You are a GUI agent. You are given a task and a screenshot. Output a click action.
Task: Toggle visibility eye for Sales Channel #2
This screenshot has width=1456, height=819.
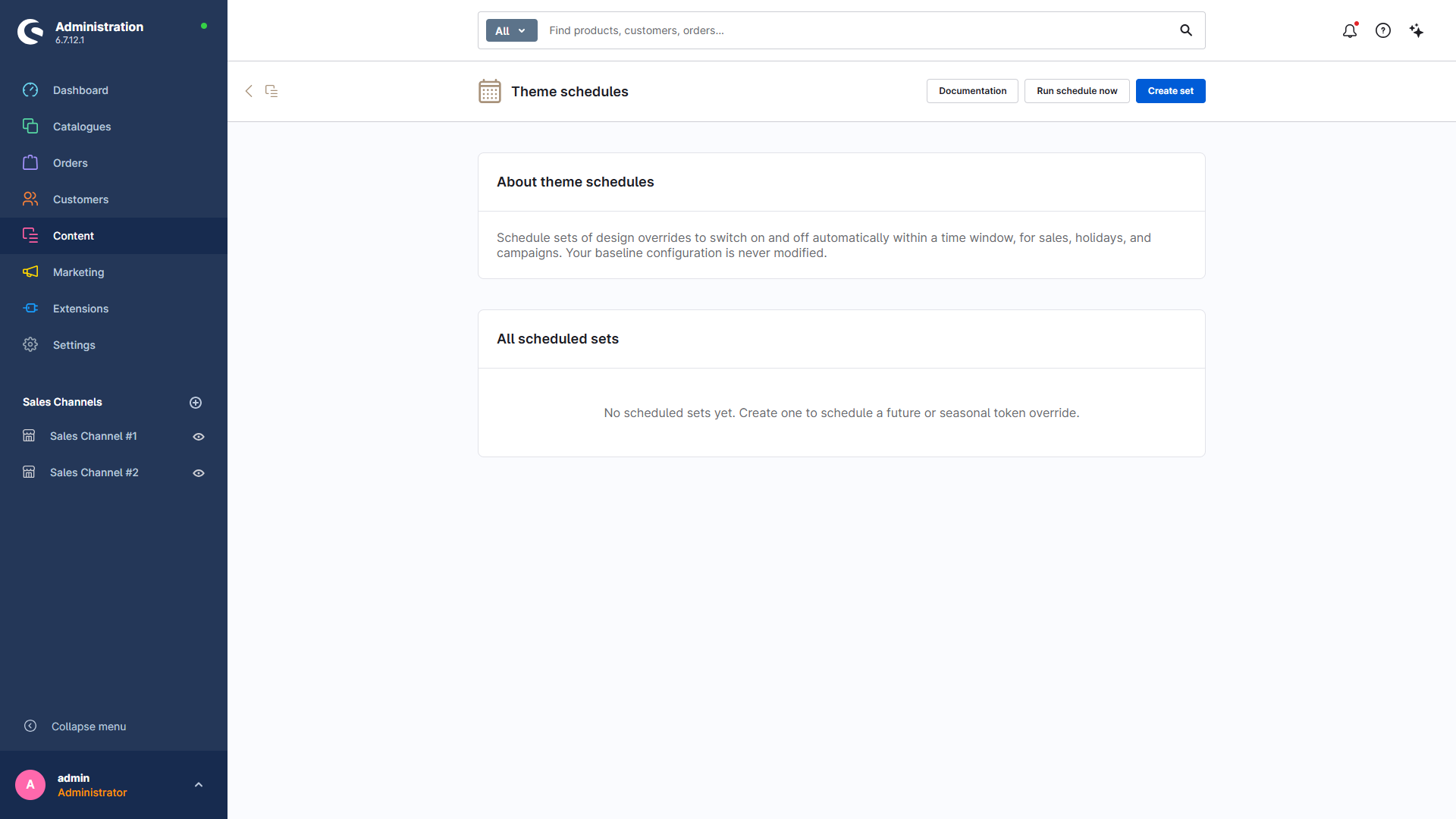tap(199, 473)
